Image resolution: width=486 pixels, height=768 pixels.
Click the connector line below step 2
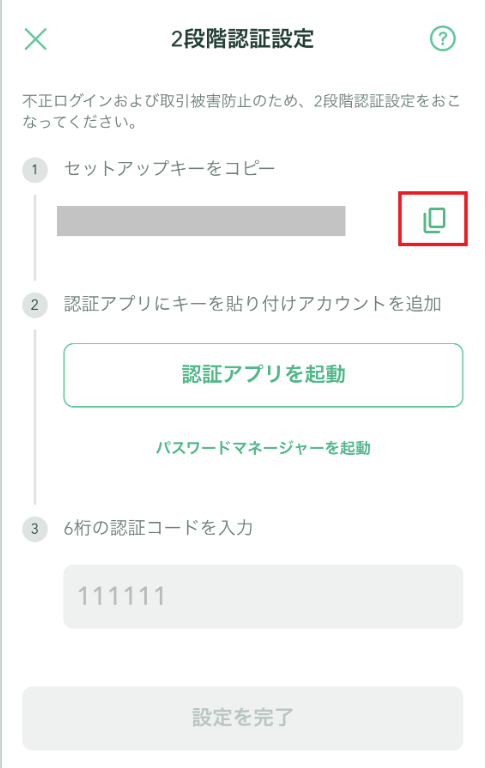point(35,417)
